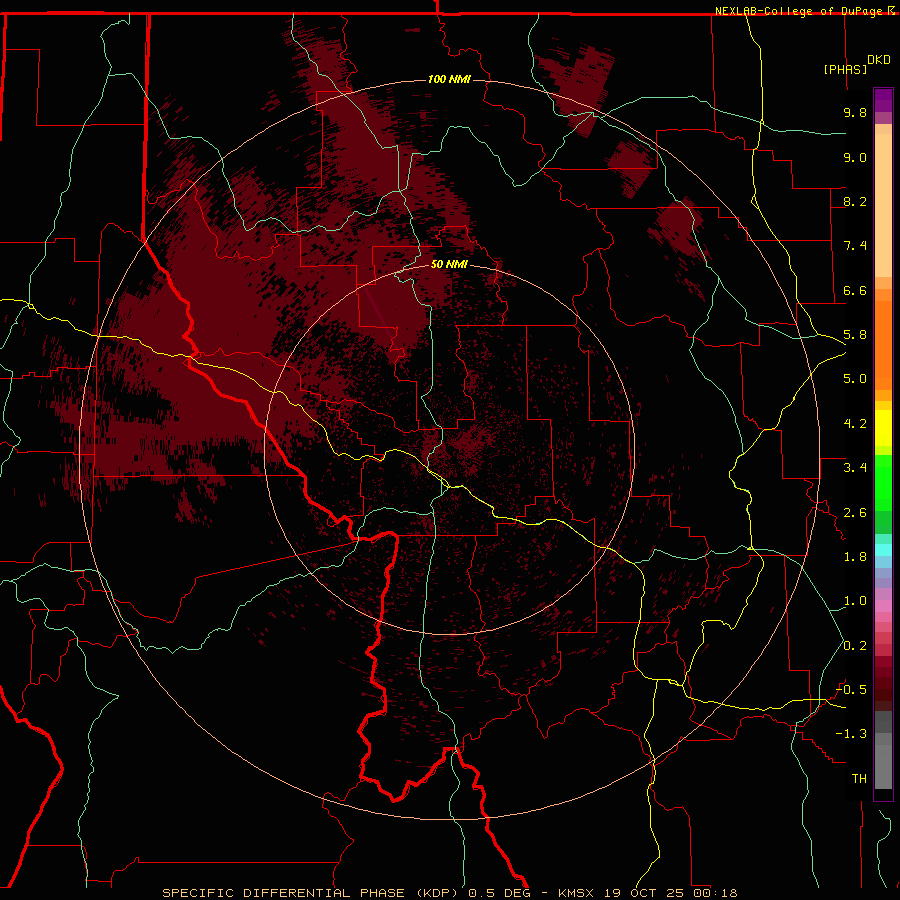Click the 50 NMI range ring label
Image resolution: width=900 pixels, height=900 pixels.
[x=449, y=264]
